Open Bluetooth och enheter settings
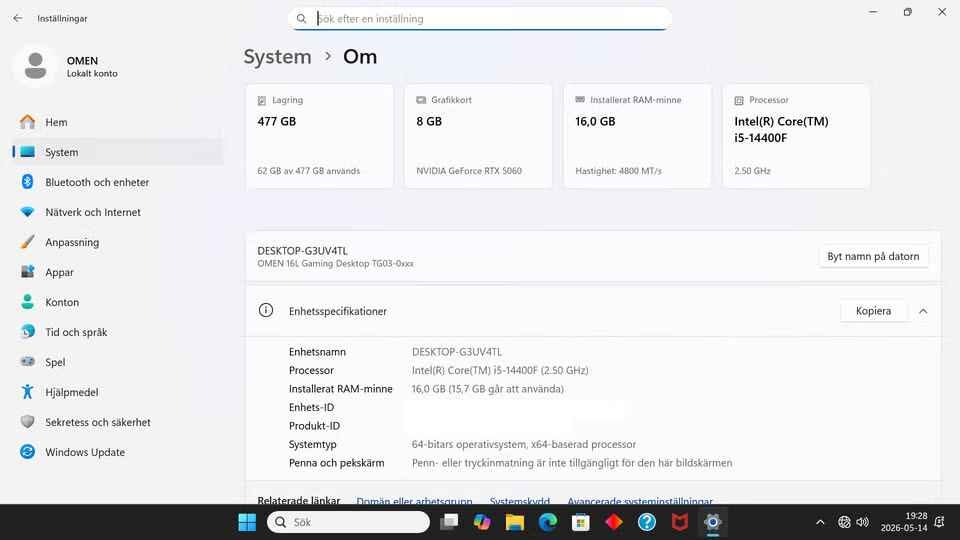 (116, 182)
